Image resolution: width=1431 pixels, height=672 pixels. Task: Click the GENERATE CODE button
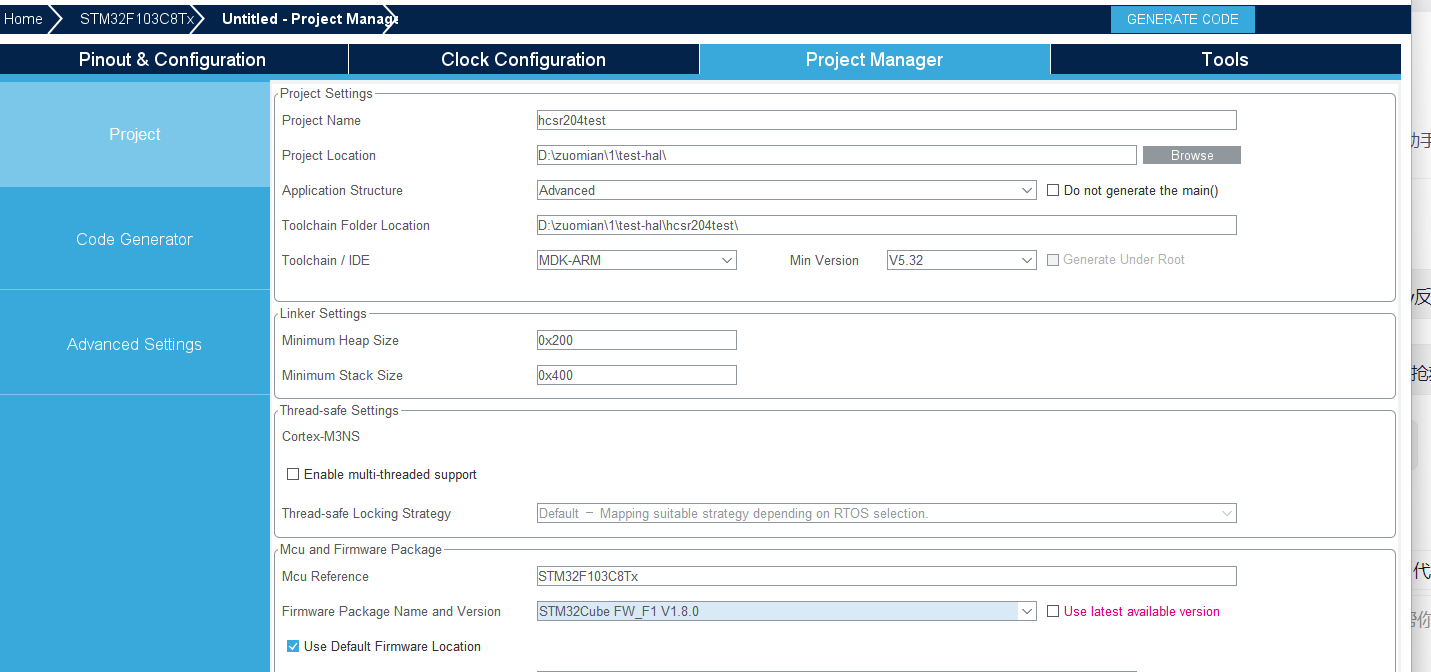[x=1182, y=19]
